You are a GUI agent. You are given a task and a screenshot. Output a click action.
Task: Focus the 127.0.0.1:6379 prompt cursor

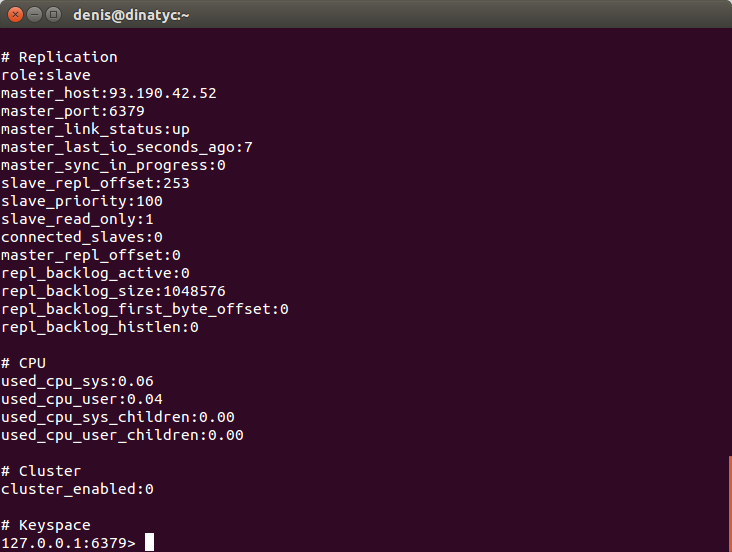click(x=149, y=542)
